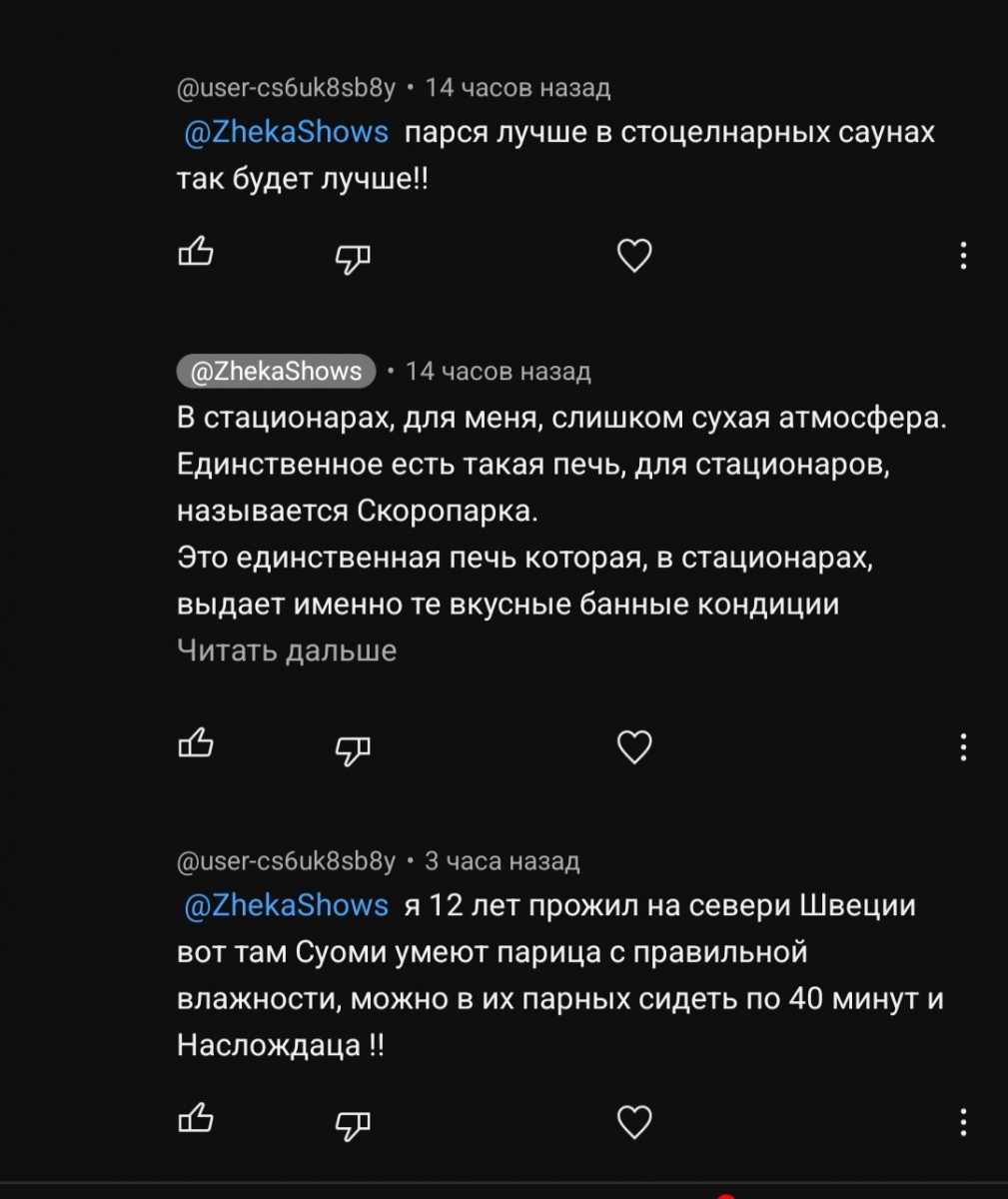Heart the first user-cs6uk8sb8y comment

coord(634,257)
